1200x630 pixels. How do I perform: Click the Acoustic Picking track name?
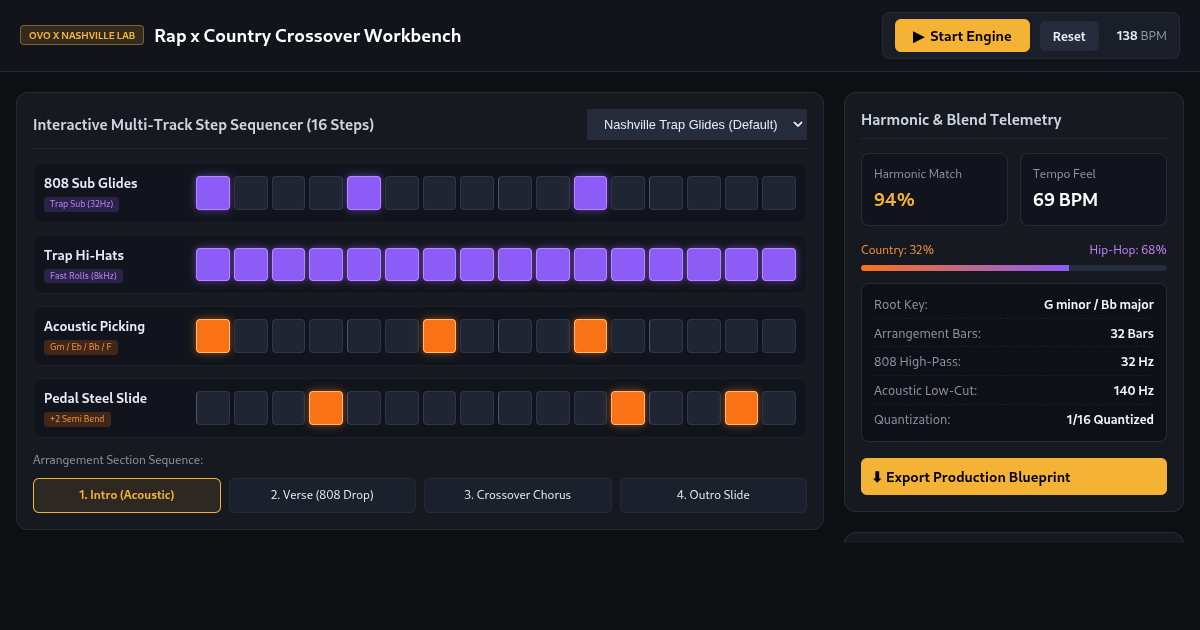(94, 326)
